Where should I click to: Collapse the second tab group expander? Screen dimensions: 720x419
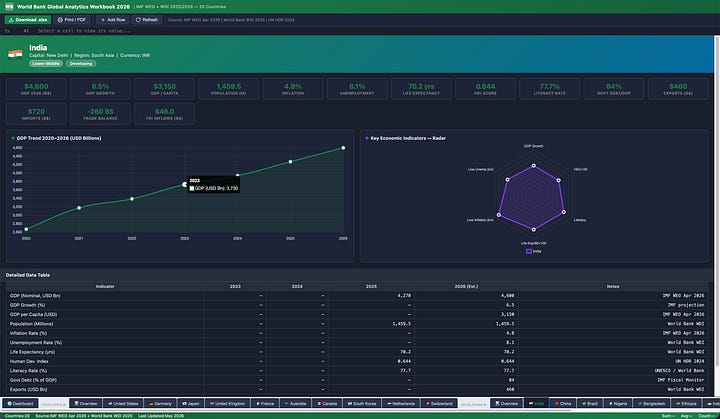tap(473, 404)
